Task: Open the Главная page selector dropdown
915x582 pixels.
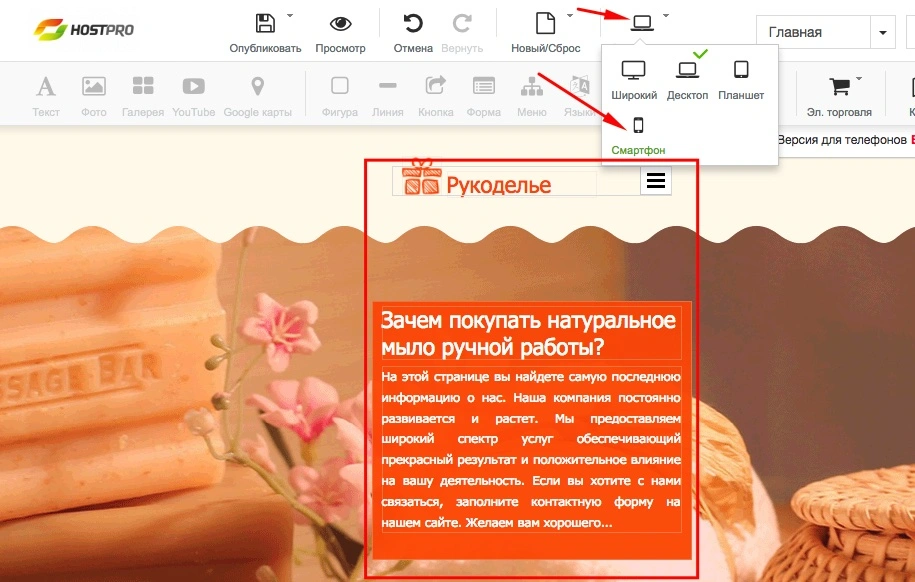Action: coord(883,32)
